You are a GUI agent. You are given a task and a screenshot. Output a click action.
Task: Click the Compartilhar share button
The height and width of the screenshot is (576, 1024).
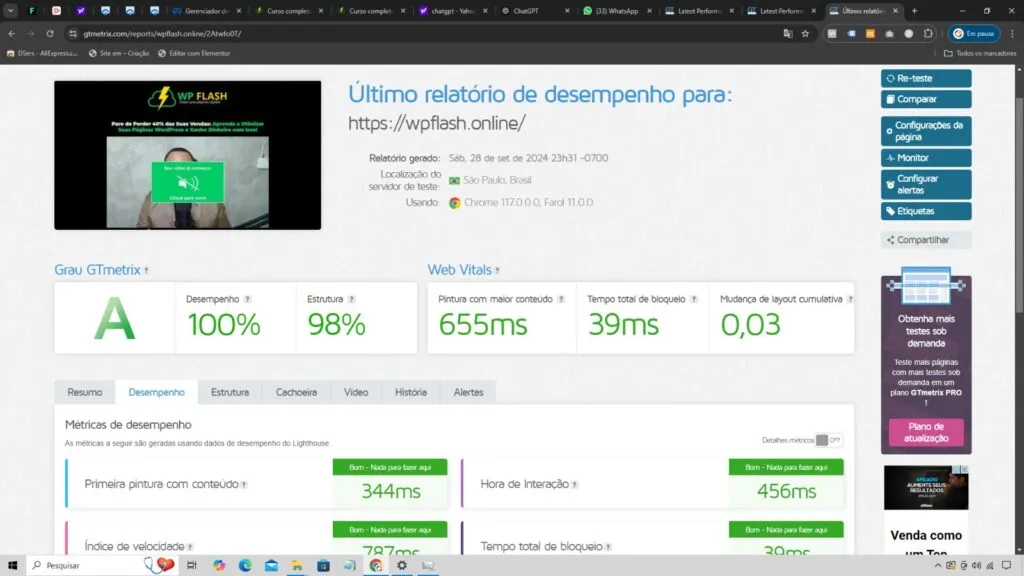925,240
